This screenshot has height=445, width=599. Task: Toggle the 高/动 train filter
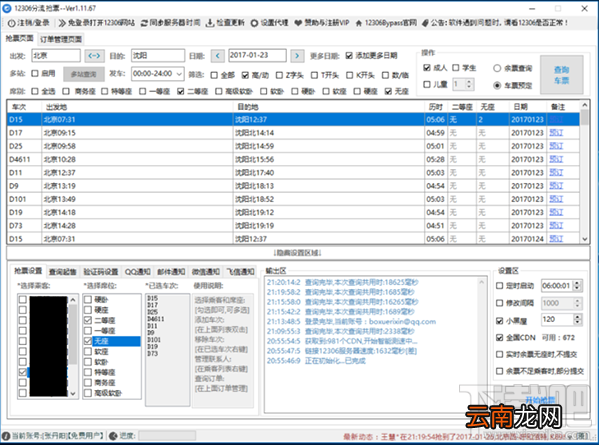[245, 75]
